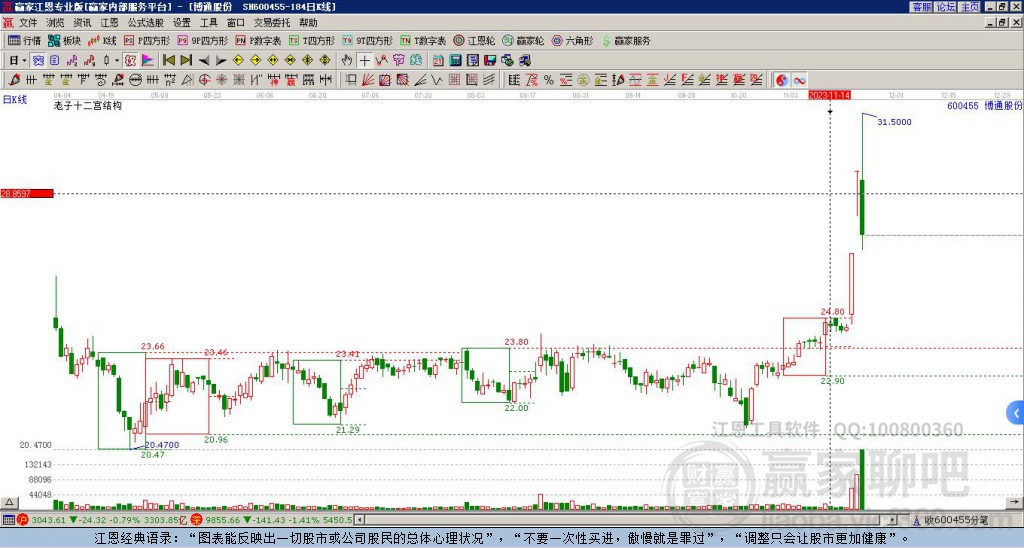The width and height of the screenshot is (1024, 548).
Task: Click the 3043.61 index status value
Action: pos(49,520)
